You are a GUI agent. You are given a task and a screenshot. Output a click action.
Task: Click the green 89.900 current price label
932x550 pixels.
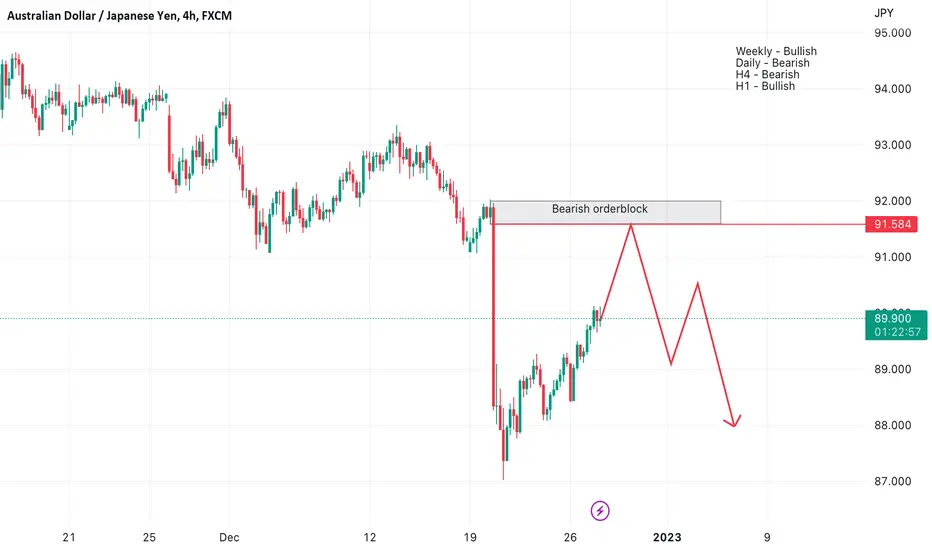click(896, 325)
